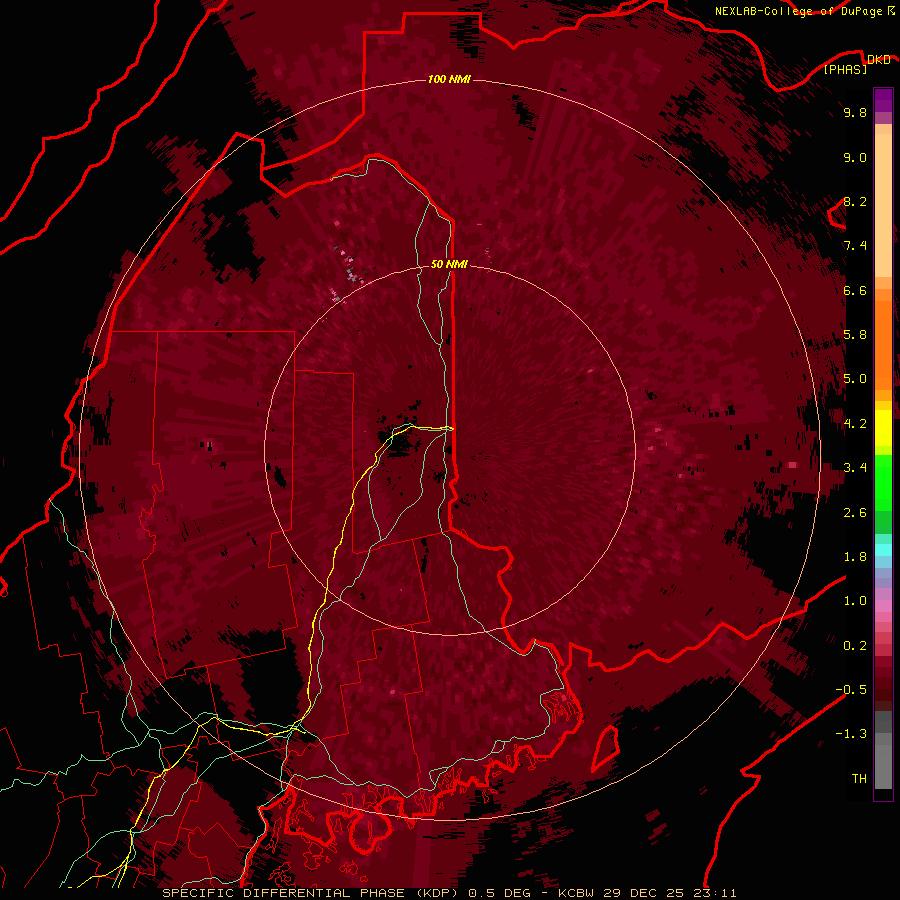The height and width of the screenshot is (900, 900).
Task: Click the 1.8 scale value
Action: click(x=855, y=557)
